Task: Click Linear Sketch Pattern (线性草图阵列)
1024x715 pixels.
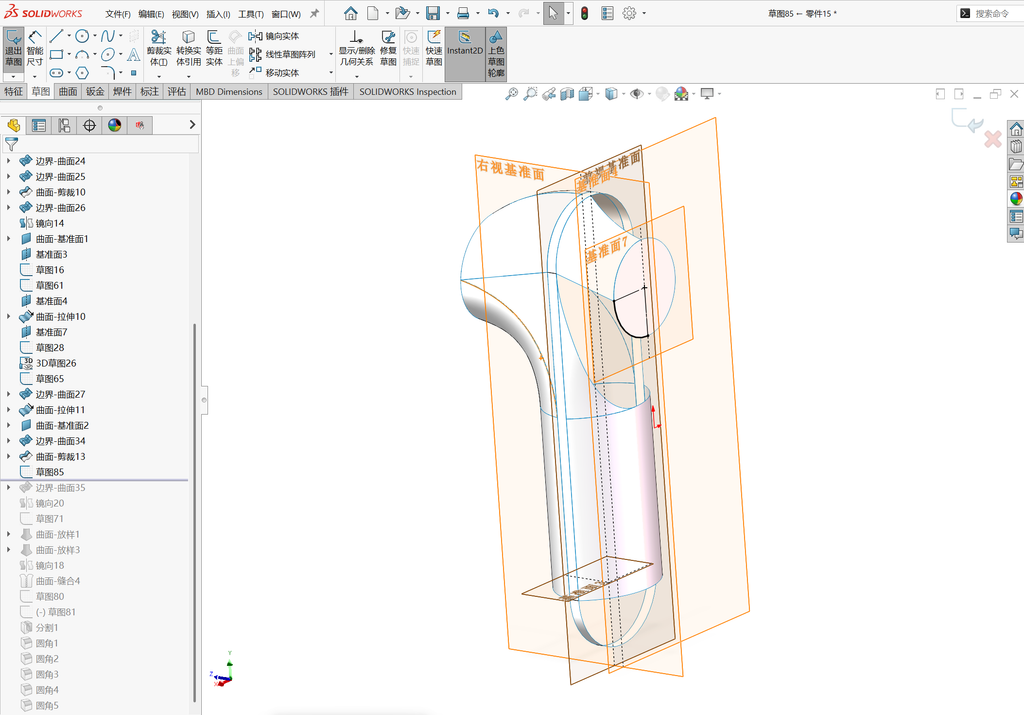Action: (x=281, y=54)
